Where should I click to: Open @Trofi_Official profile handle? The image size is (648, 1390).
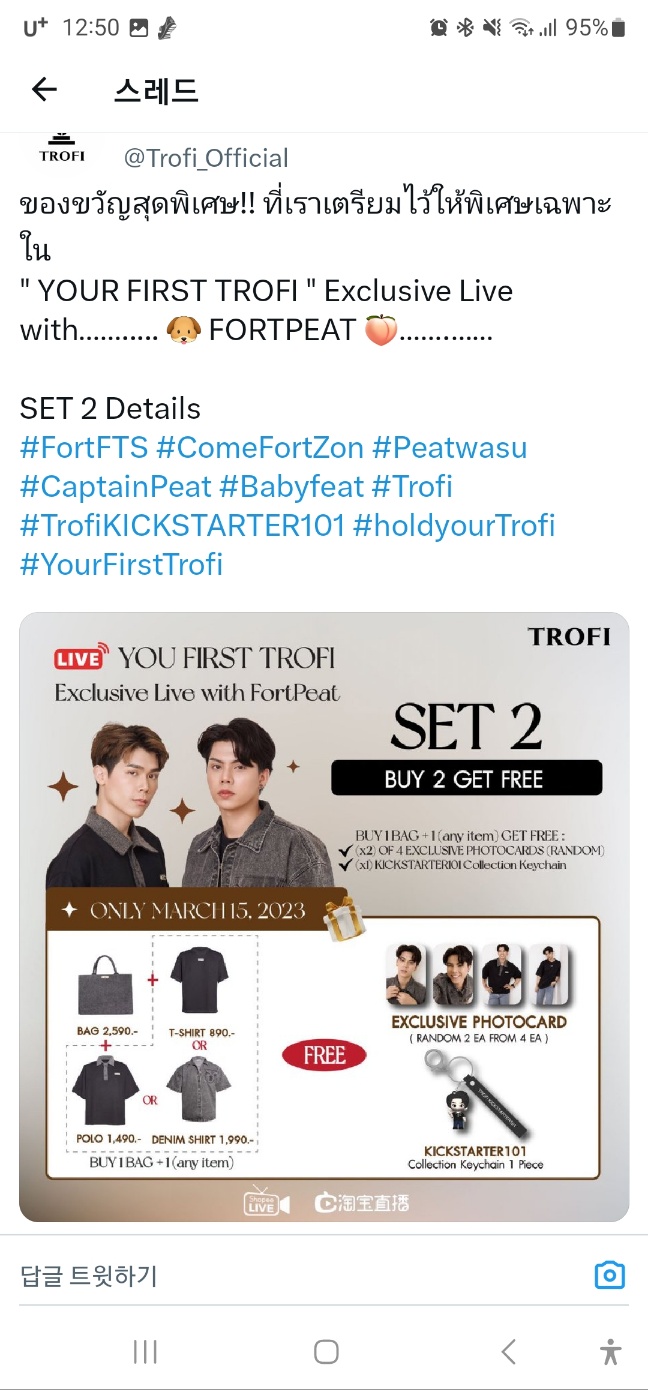pos(206,158)
